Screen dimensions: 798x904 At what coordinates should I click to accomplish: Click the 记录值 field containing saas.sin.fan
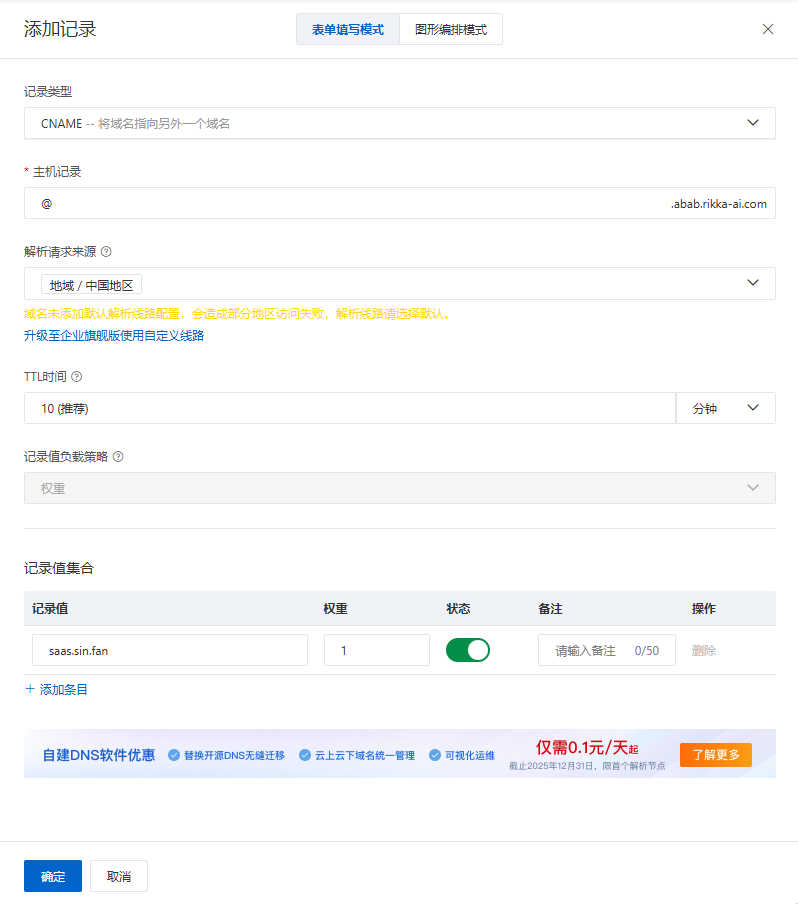coord(170,650)
